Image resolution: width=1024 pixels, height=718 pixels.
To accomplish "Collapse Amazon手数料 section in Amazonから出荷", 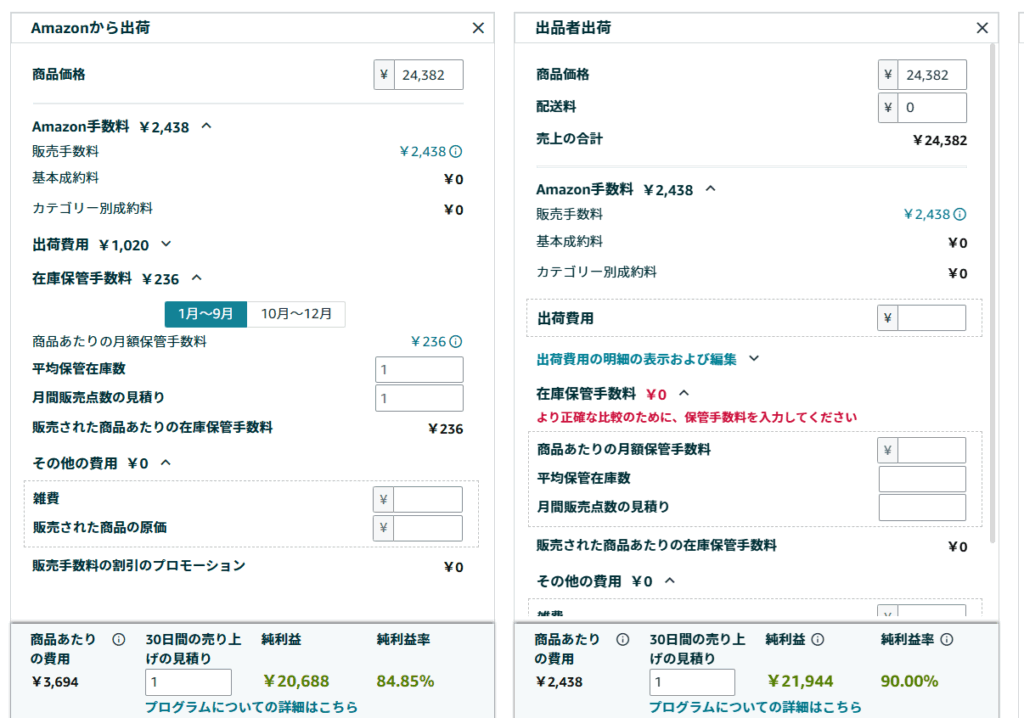I will click(207, 127).
